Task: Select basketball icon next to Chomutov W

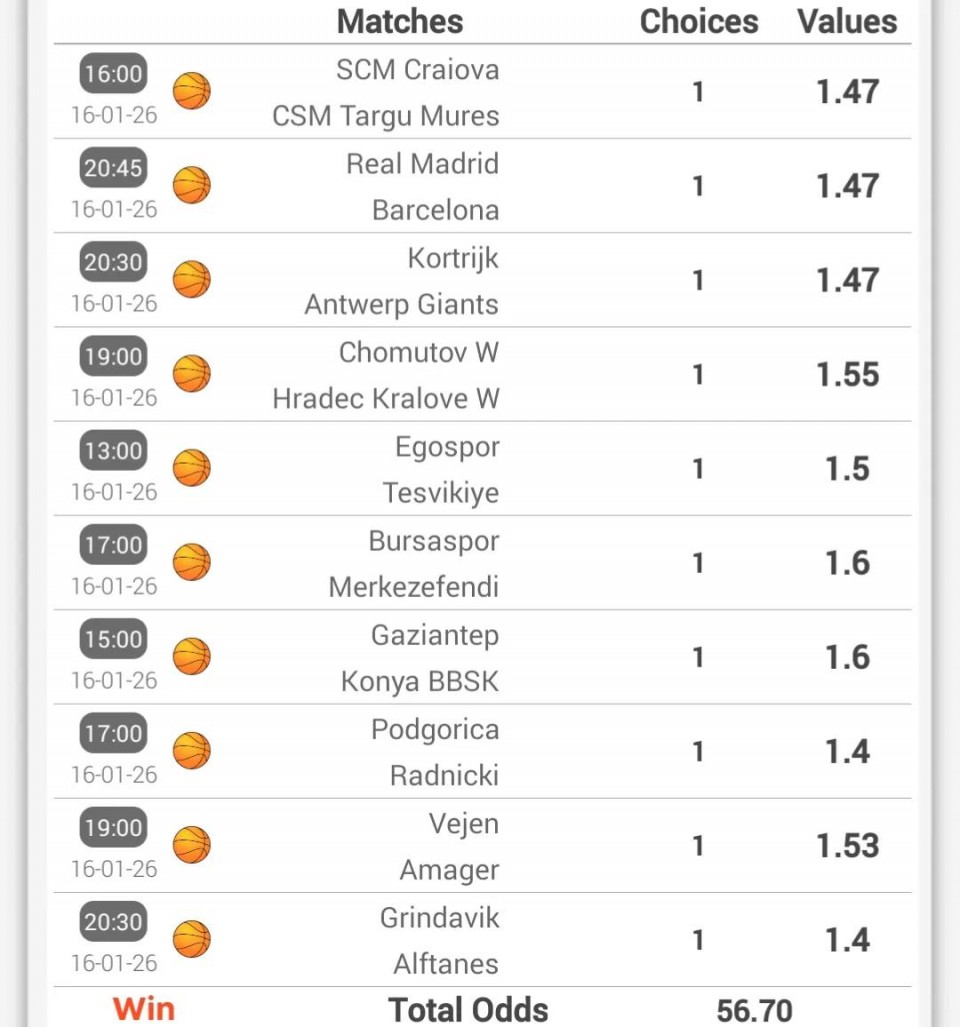Action: 192,374
